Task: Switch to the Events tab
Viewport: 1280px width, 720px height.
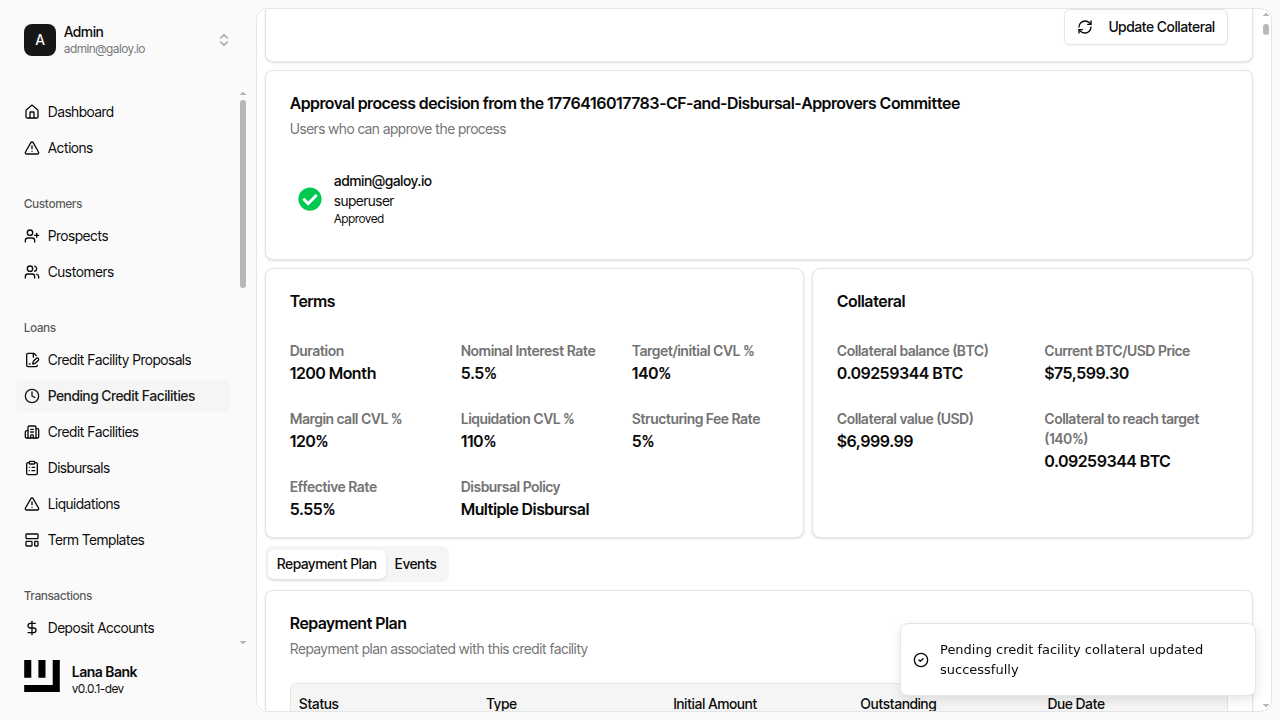Action: click(415, 564)
